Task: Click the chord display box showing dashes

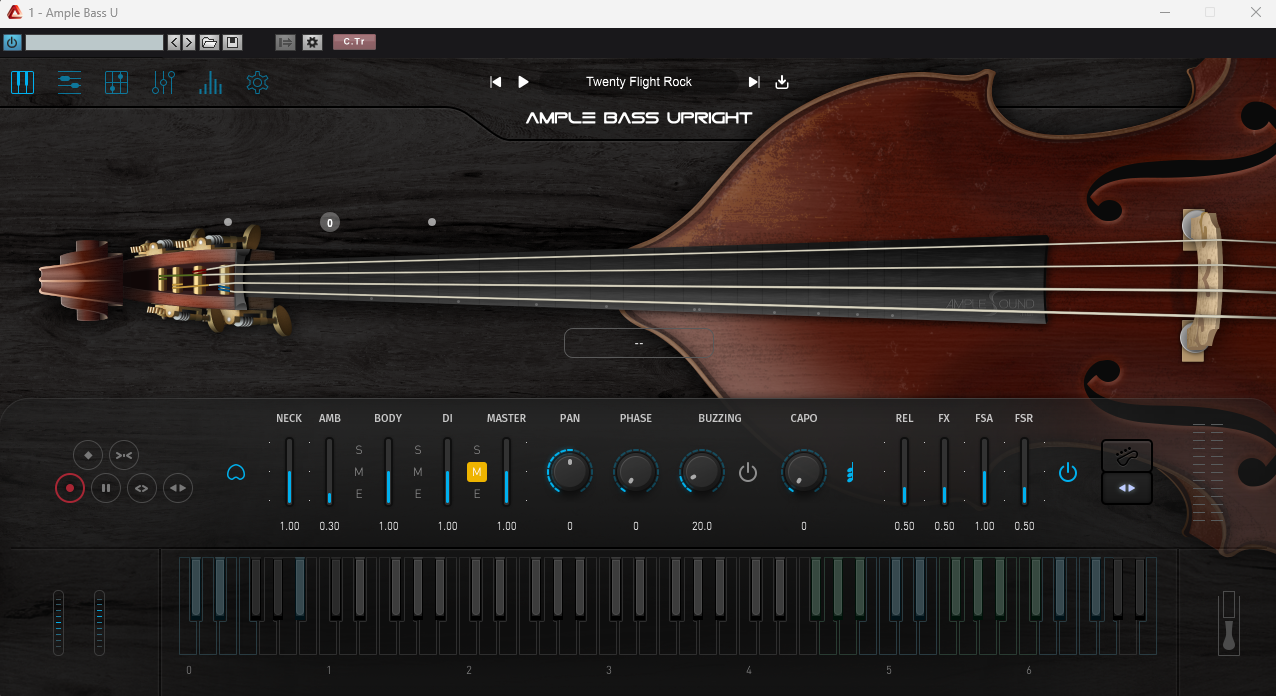Action: (x=638, y=343)
